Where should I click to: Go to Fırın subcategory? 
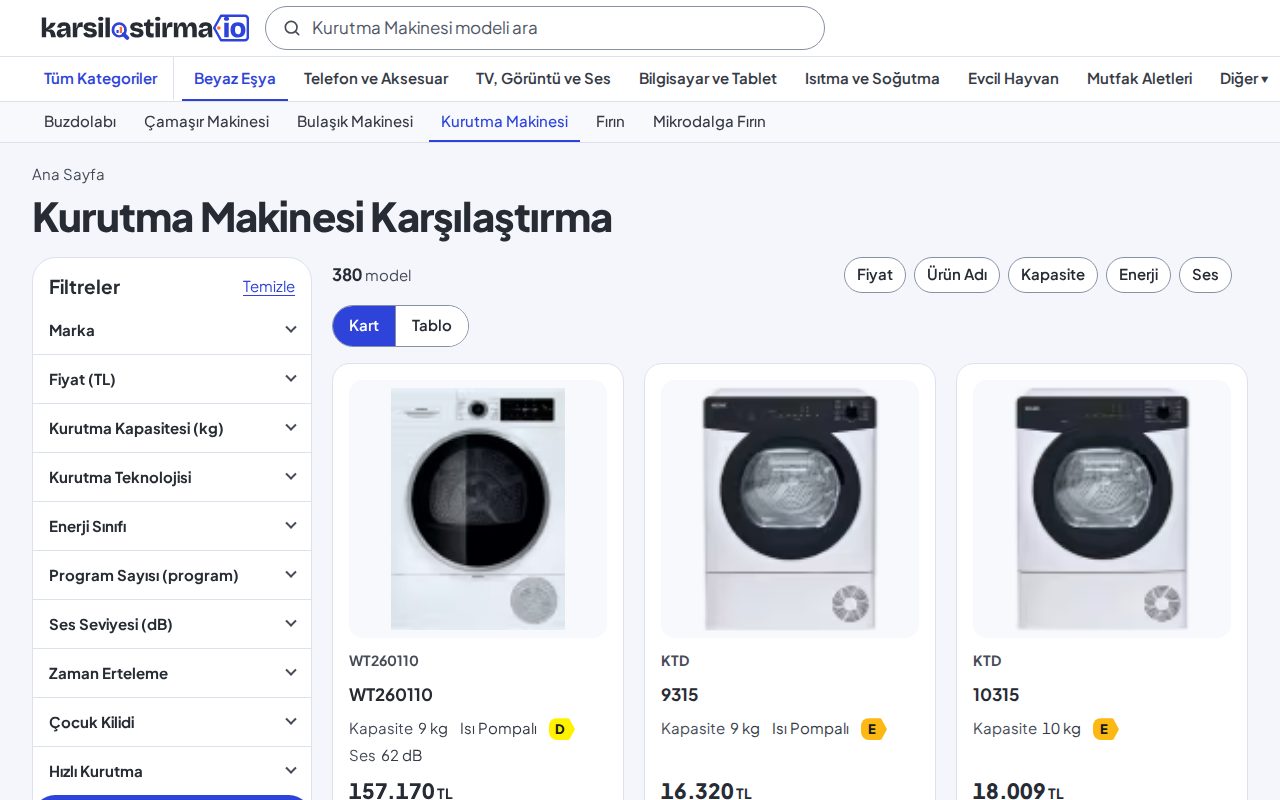tap(610, 122)
